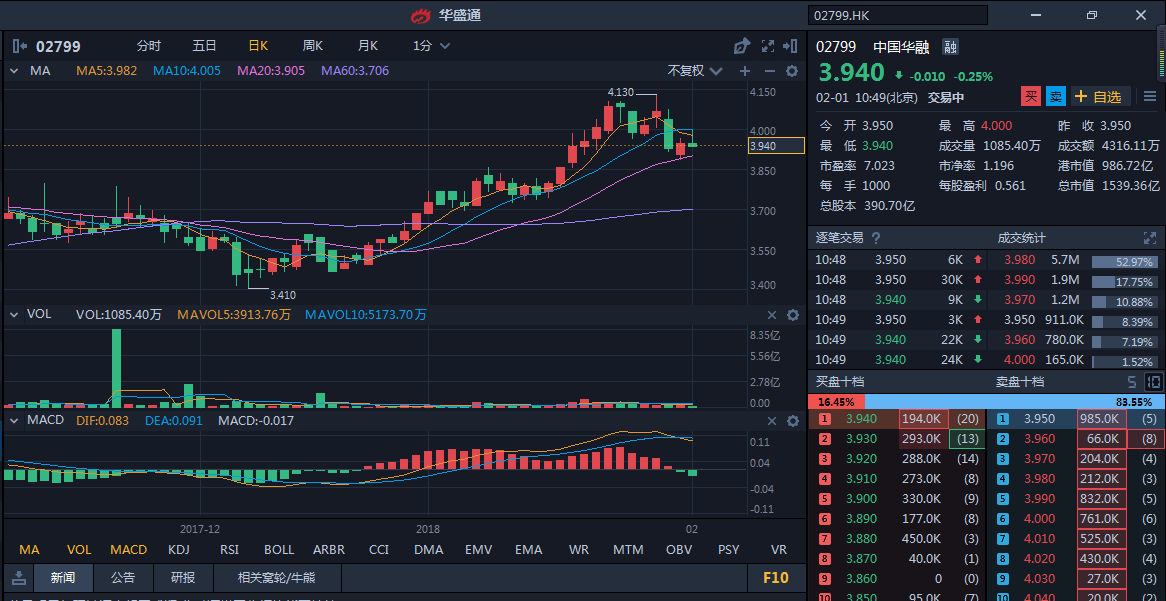Toggle the KDJ indicator
This screenshot has height=601, width=1166.
click(179, 549)
